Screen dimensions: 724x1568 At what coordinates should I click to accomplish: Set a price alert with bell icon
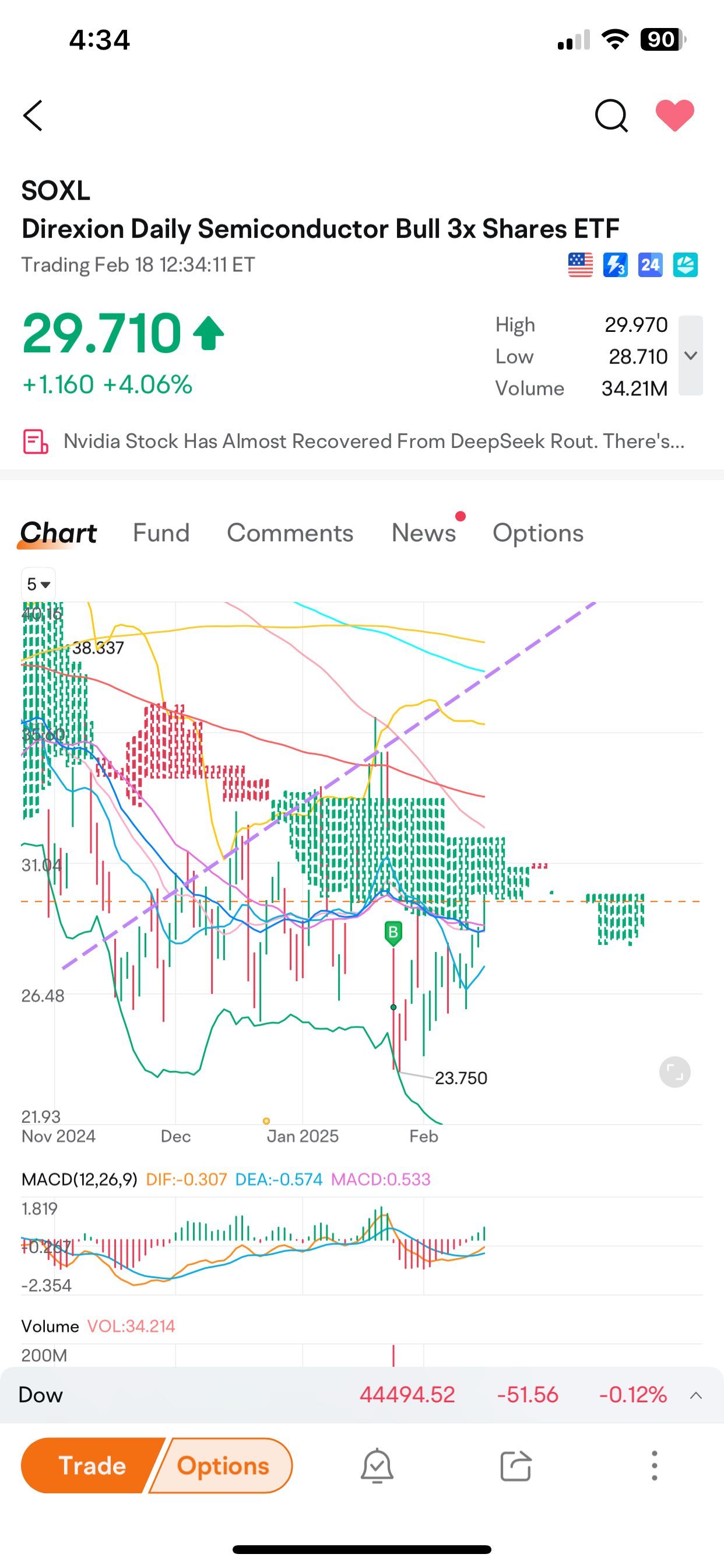[x=377, y=1466]
